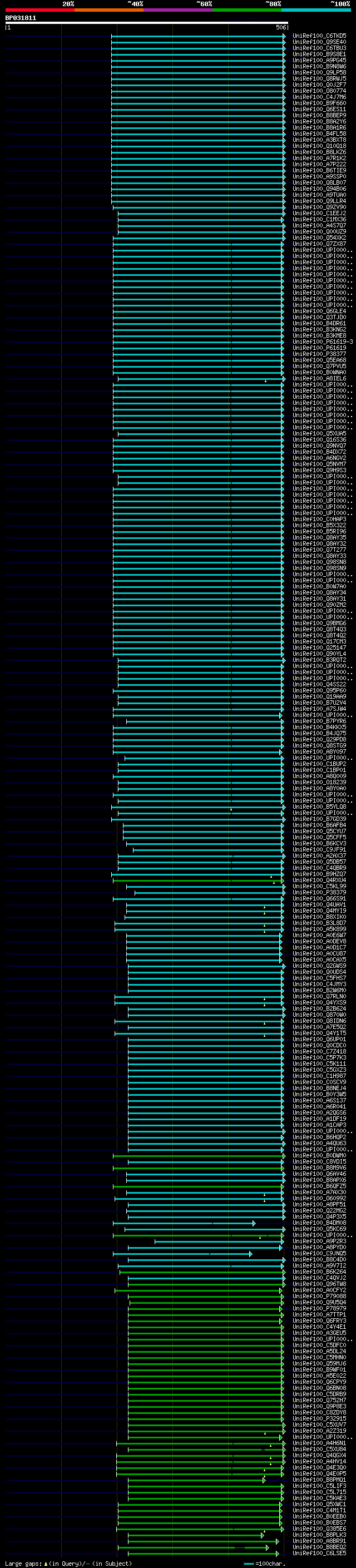The width and height of the screenshot is (356, 1568).
Task: Open the UniRef100_C1MX36 entry
Action: click(x=319, y=219)
